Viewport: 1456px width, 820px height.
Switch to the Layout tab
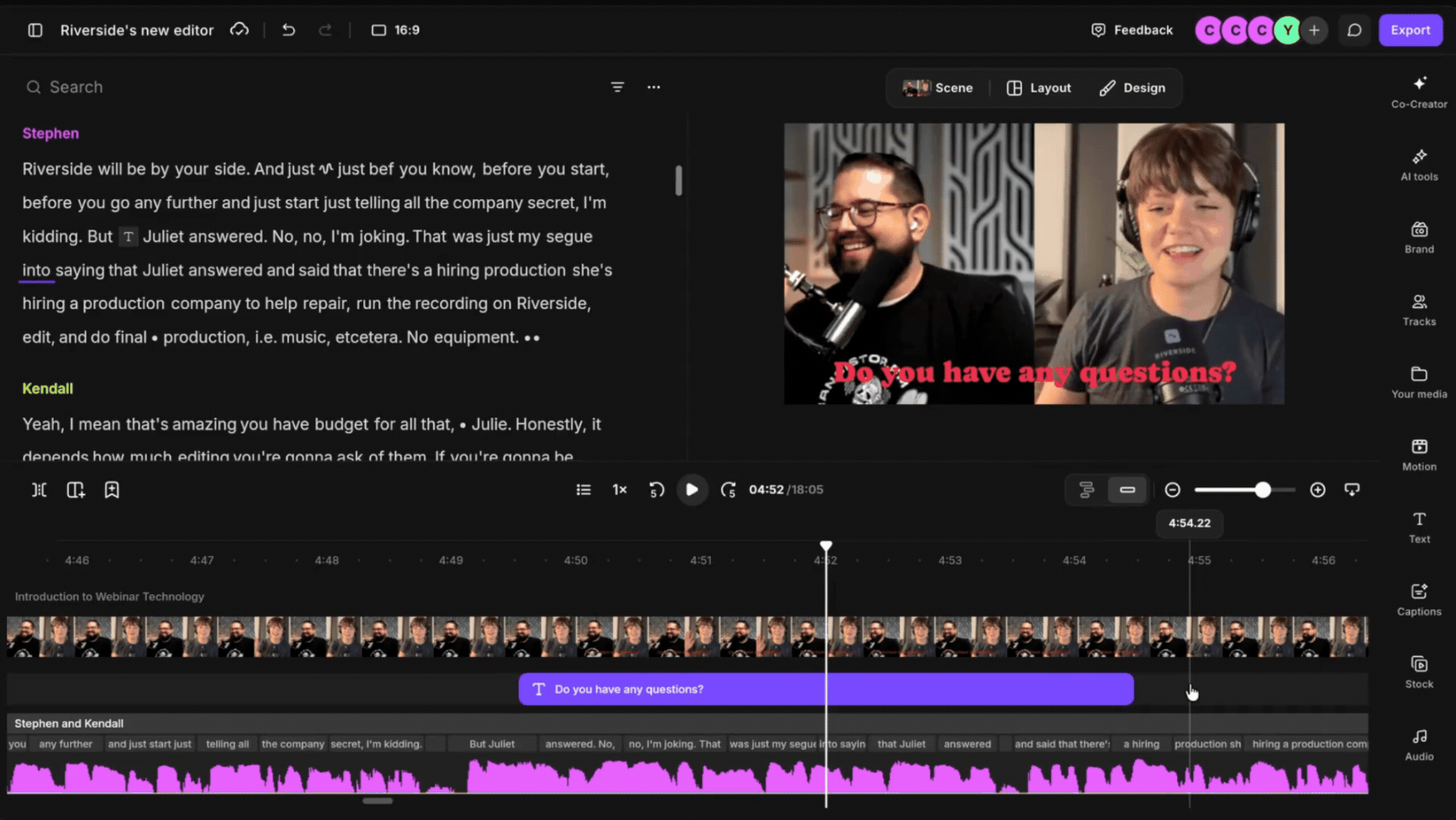click(x=1039, y=88)
